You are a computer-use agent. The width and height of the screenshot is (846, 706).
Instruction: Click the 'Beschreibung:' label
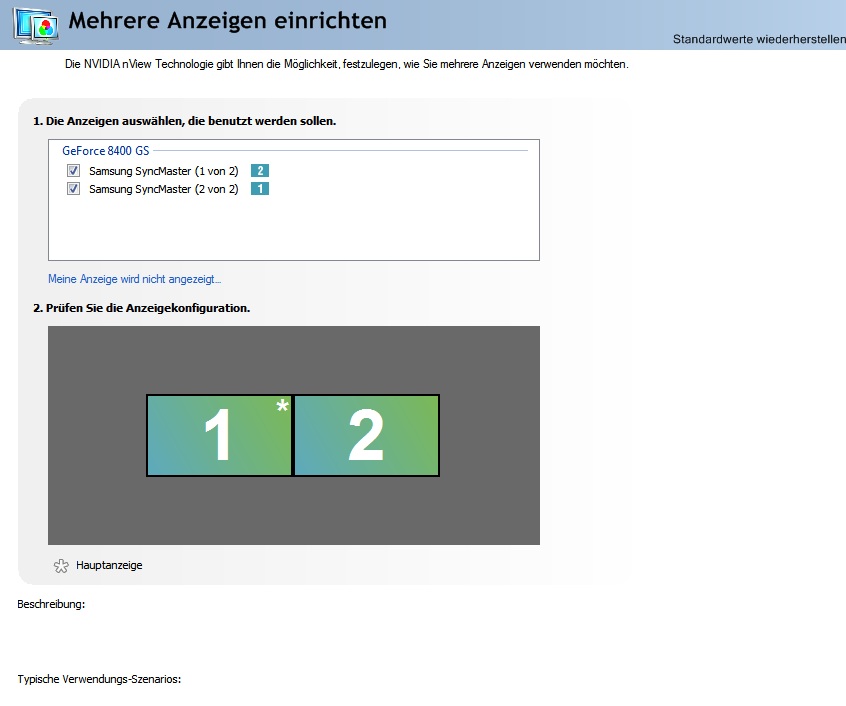(x=51, y=604)
